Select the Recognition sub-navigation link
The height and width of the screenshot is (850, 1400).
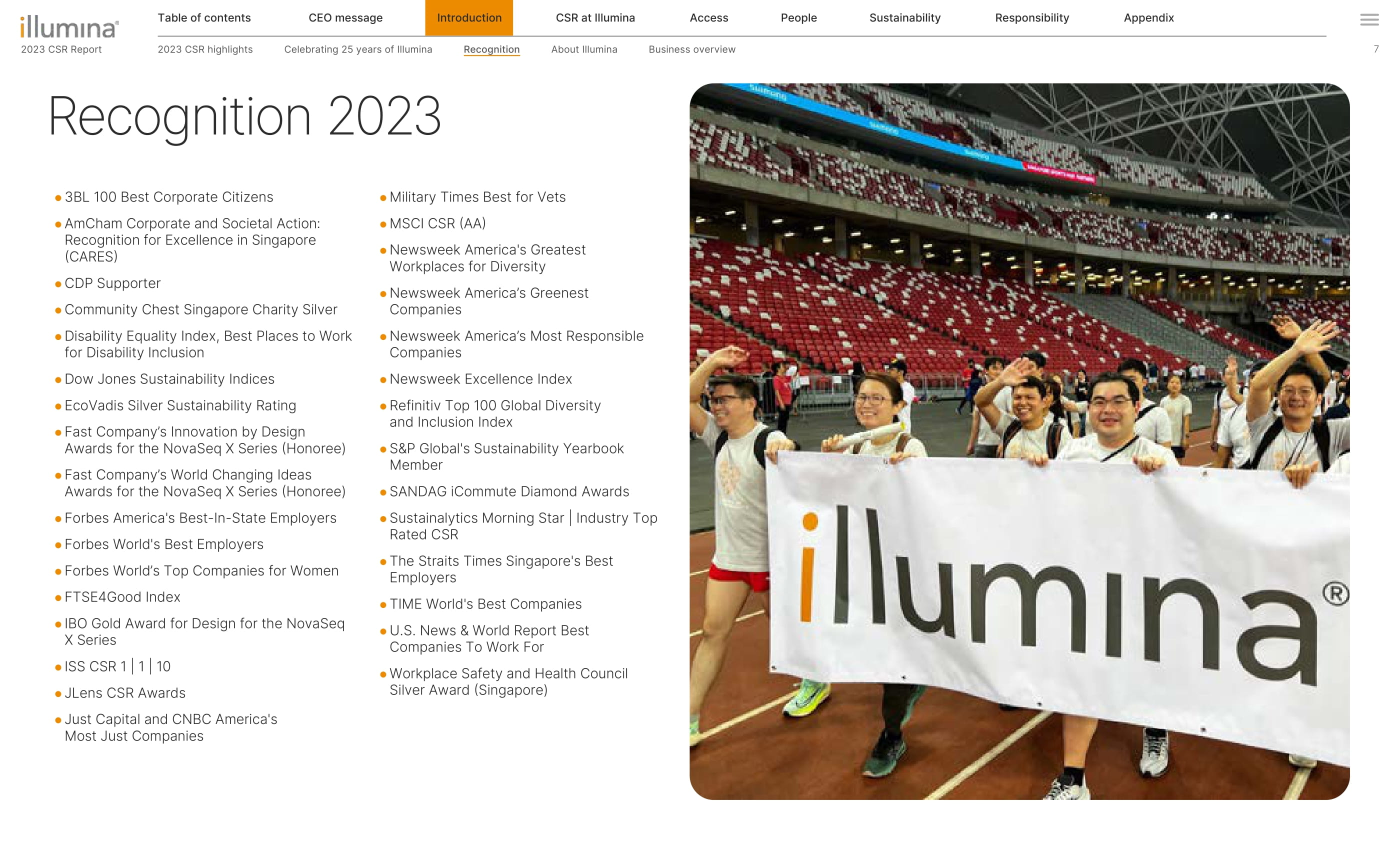coord(491,49)
